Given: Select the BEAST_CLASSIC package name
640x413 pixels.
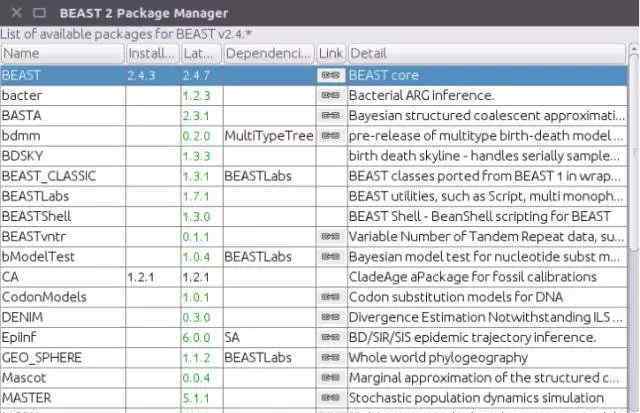Looking at the screenshot, I should point(49,176).
